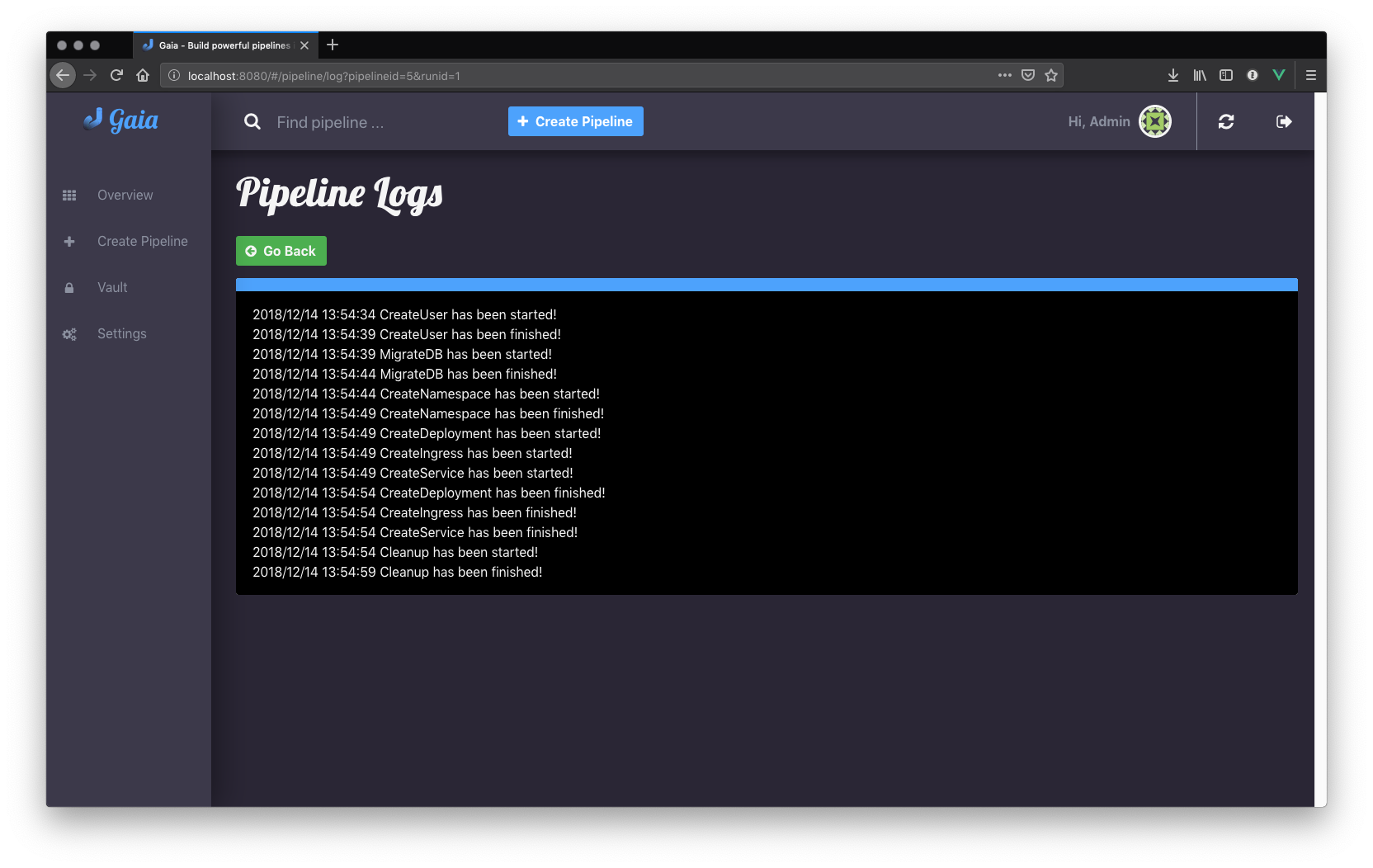Click log line 'MigrateDB has been finished!'
Image resolution: width=1373 pixels, height=868 pixels.
[x=404, y=374]
